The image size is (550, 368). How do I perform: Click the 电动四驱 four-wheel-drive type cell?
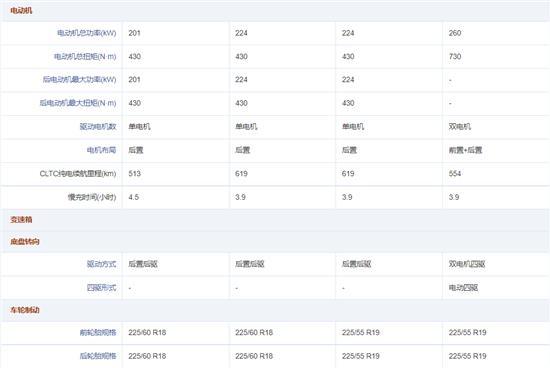(463, 288)
